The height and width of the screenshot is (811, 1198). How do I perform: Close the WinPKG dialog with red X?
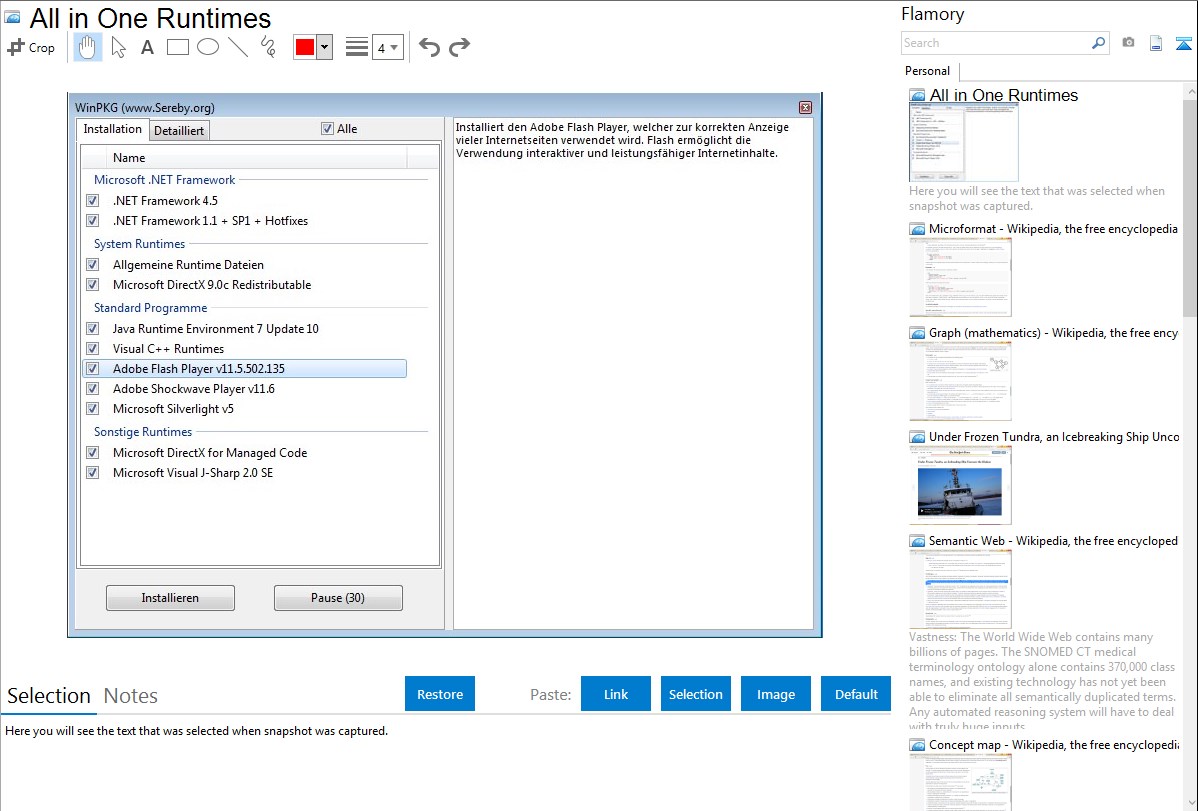tap(805, 108)
